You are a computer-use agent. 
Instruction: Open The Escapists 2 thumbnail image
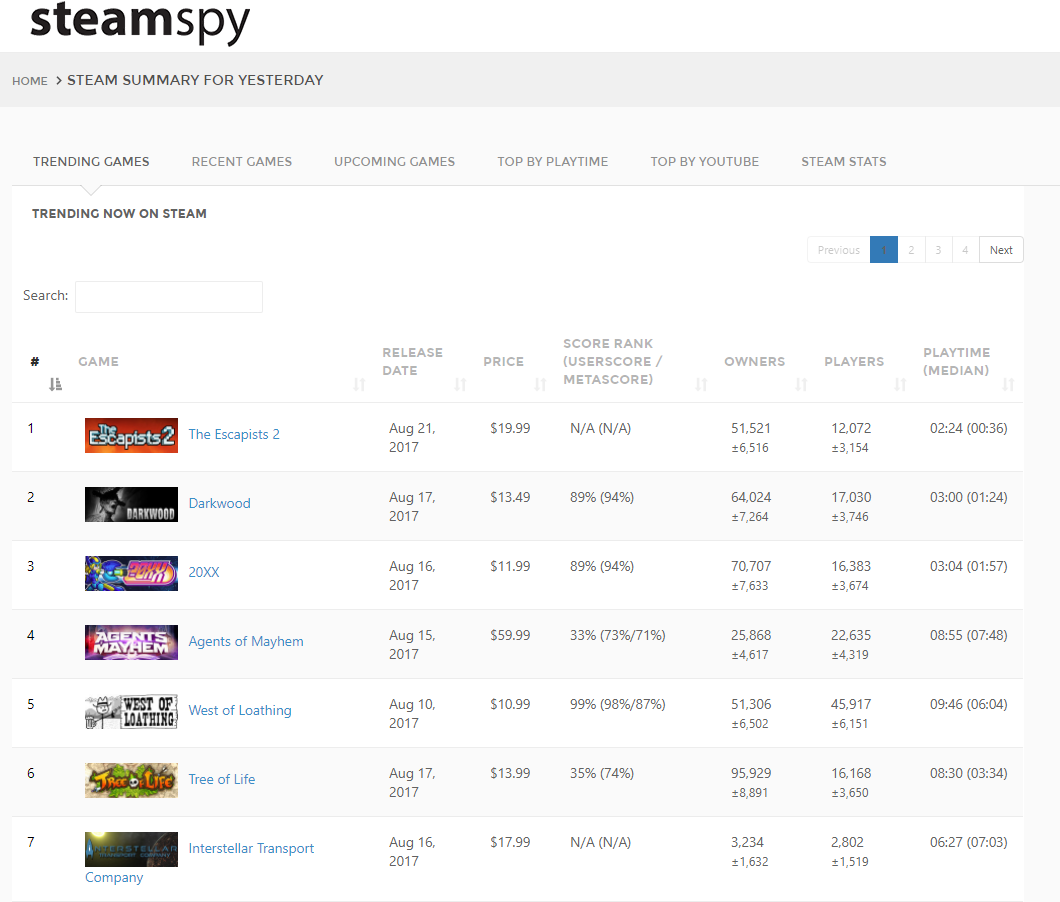(131, 435)
